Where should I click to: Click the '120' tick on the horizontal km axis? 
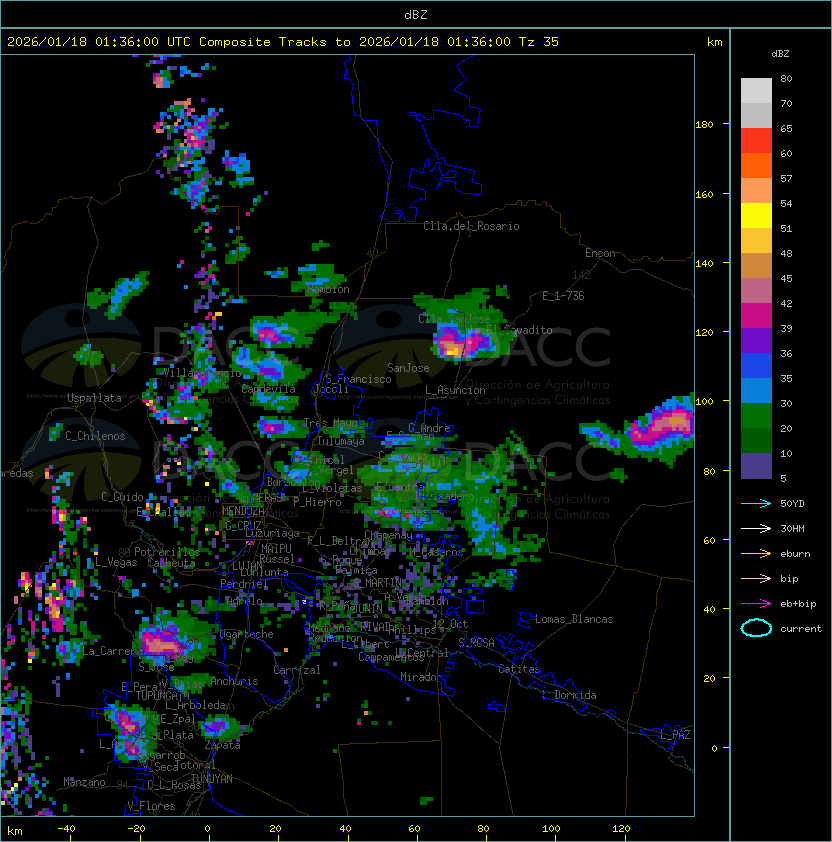(621, 829)
